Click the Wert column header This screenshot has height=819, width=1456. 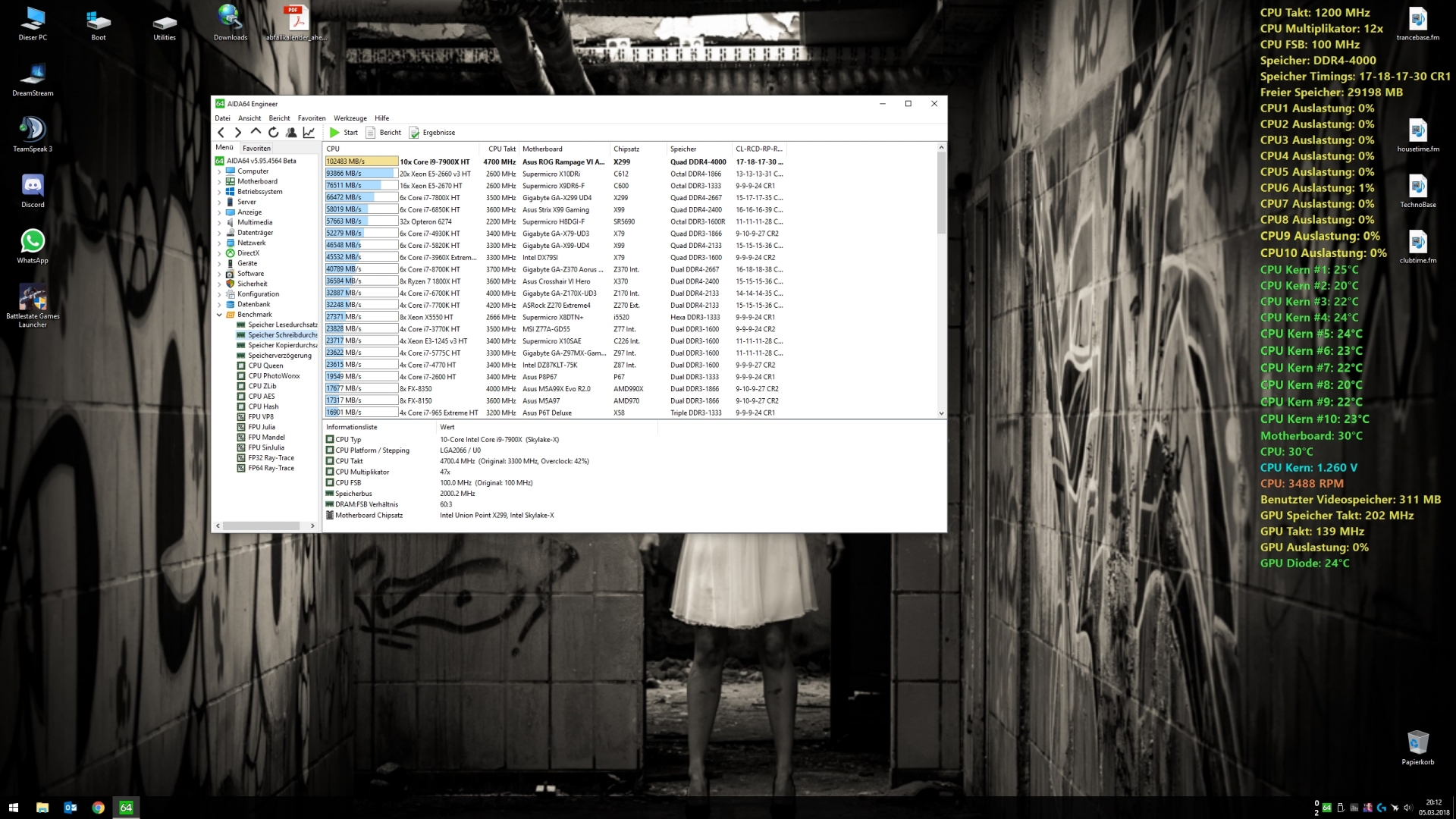pos(548,427)
